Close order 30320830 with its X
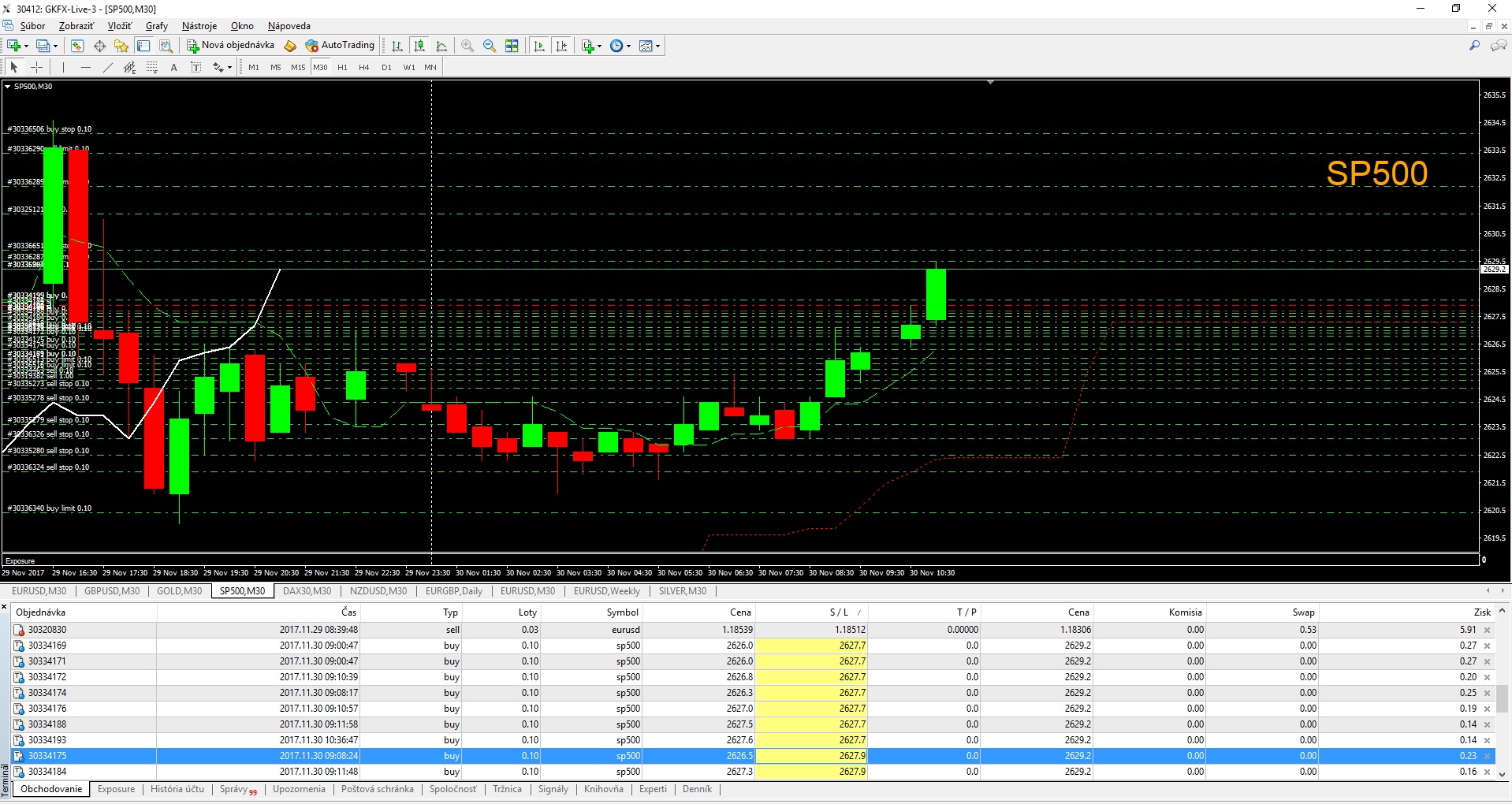This screenshot has height=804, width=1512. coord(1488,630)
